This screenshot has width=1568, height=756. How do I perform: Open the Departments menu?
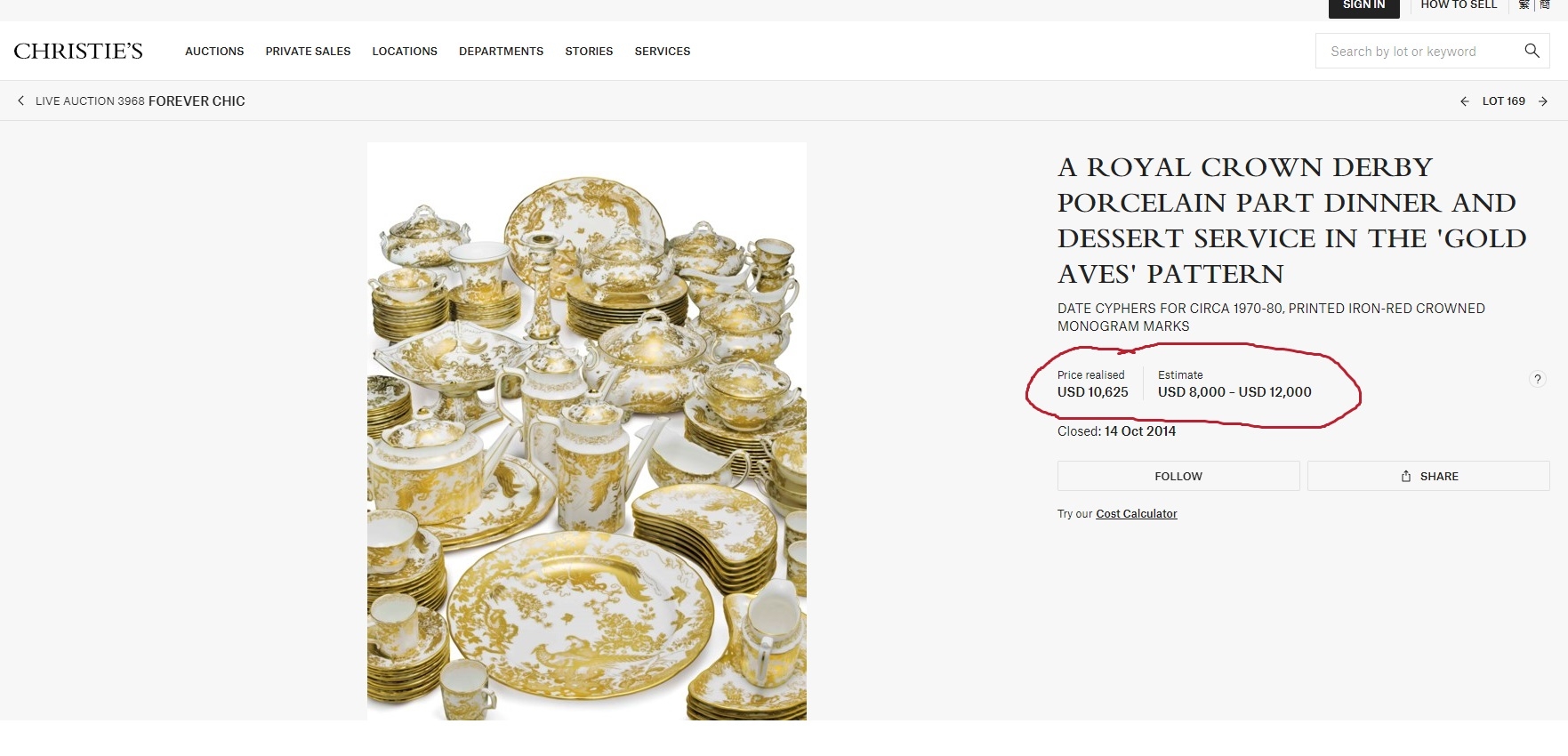coord(501,52)
